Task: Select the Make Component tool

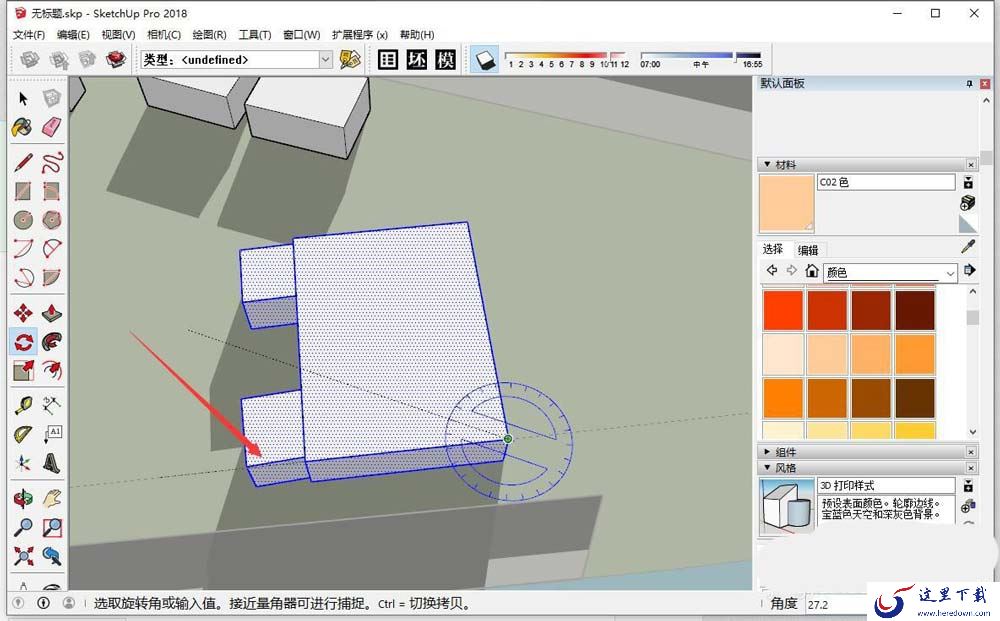Action: (x=52, y=98)
